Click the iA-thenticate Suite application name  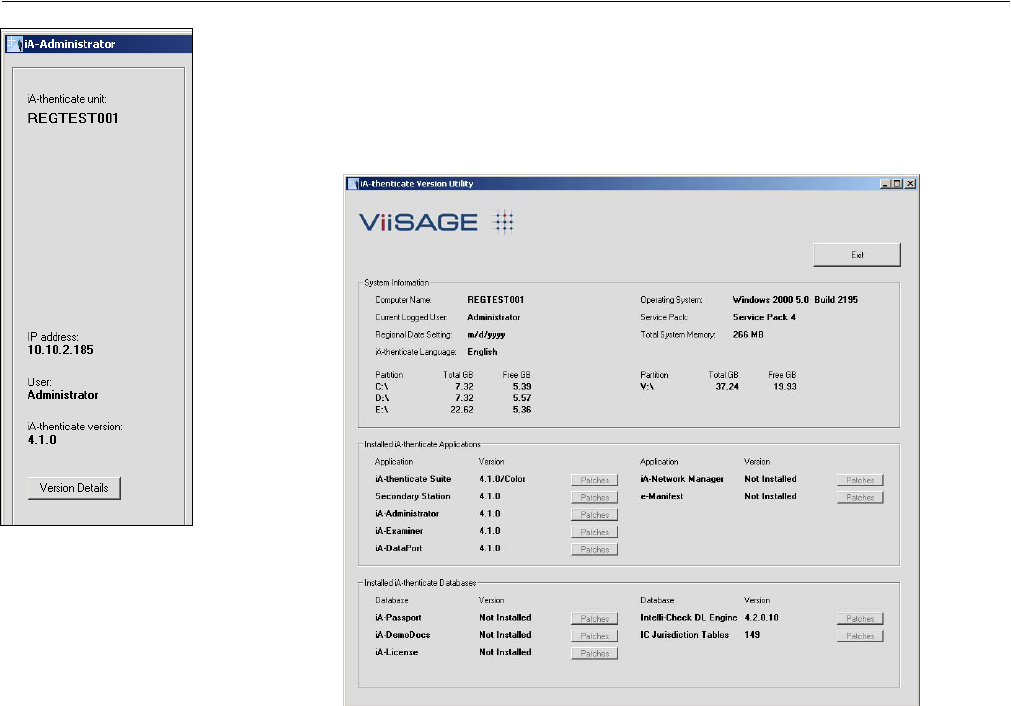coord(413,479)
